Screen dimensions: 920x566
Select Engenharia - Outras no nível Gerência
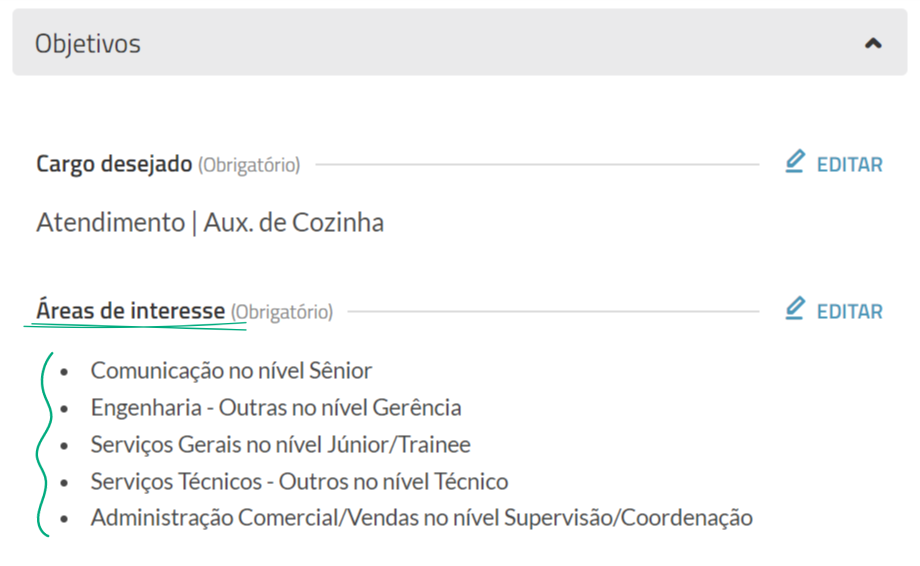click(276, 408)
